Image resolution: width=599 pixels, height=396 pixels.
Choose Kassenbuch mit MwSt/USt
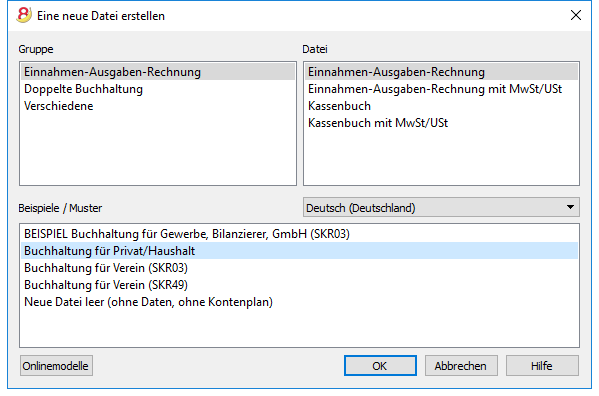pos(441,123)
